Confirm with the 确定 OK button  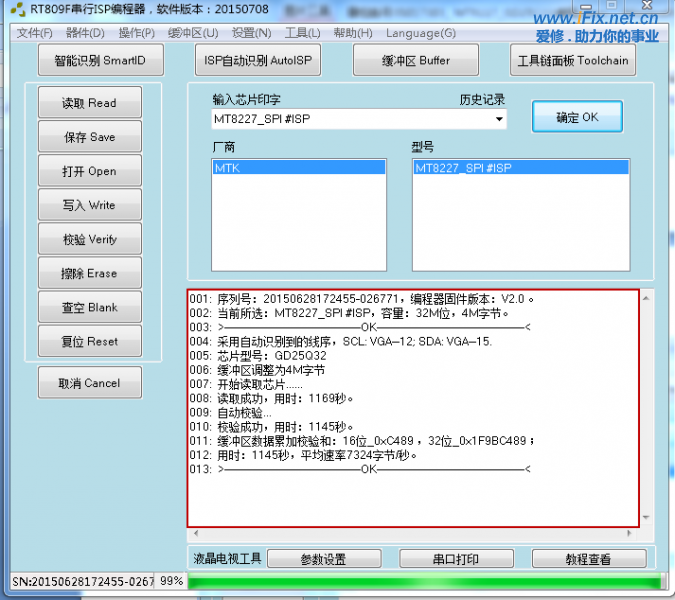(577, 117)
